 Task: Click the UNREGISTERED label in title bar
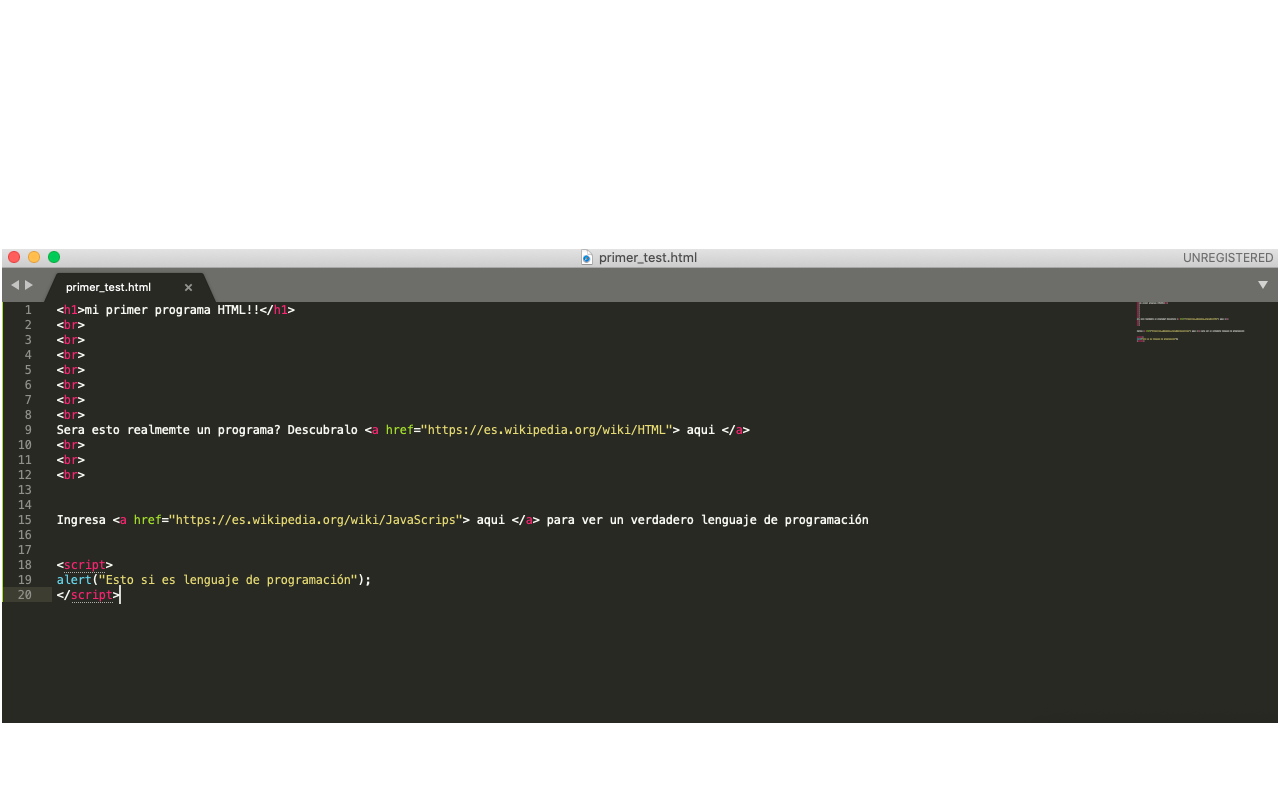1228,258
